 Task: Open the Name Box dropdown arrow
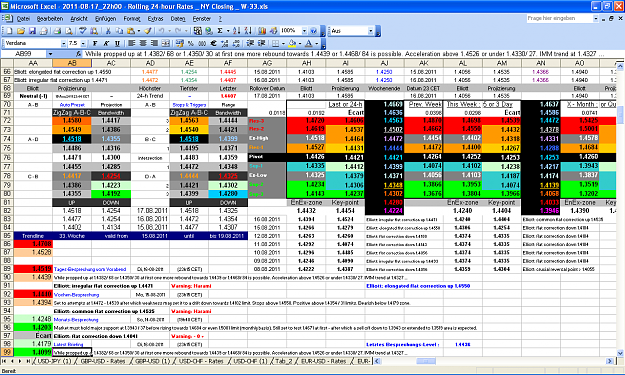pyautogui.click(x=50, y=54)
